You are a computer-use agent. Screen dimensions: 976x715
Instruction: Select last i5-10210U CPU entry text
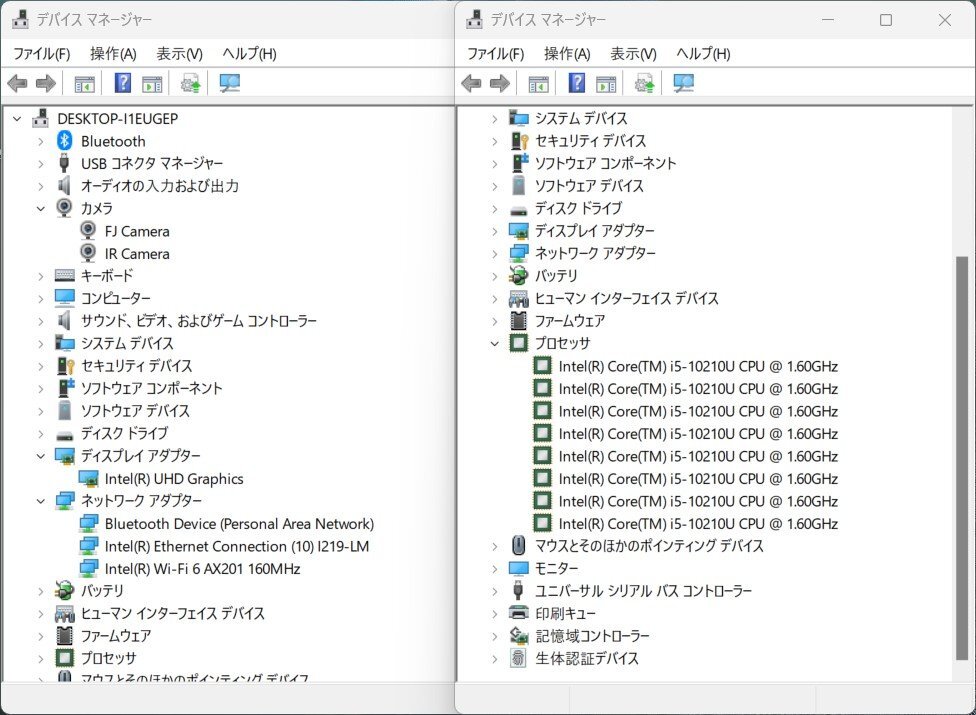click(x=698, y=523)
